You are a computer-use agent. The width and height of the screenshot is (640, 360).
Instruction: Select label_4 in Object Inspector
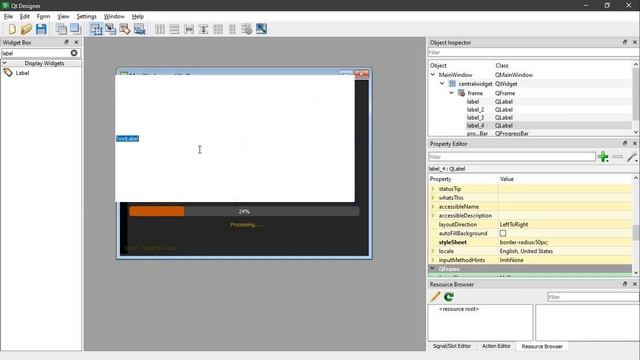(475, 126)
